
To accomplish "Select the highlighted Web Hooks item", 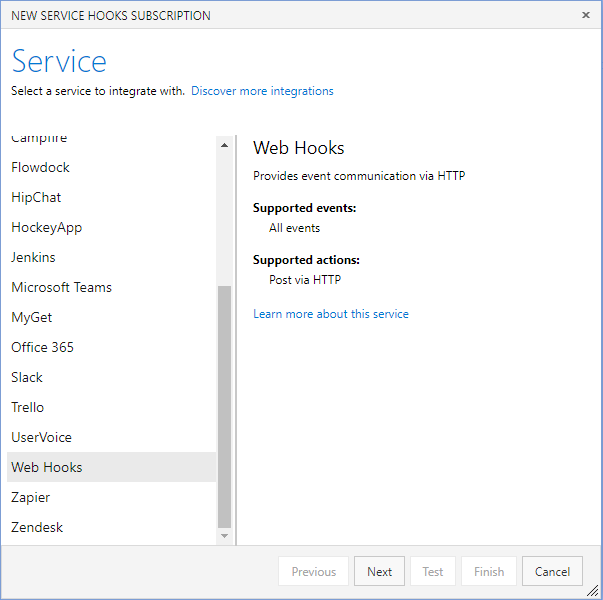I will click(112, 467).
